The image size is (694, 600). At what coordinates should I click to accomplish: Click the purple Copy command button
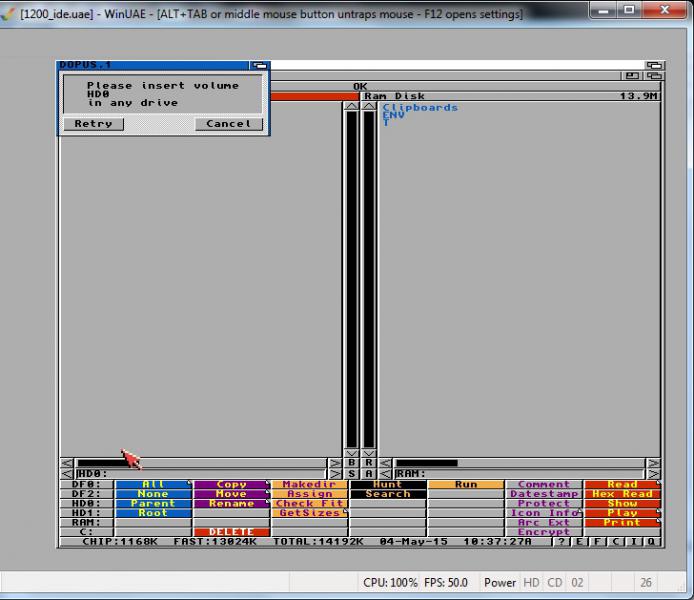(x=231, y=485)
